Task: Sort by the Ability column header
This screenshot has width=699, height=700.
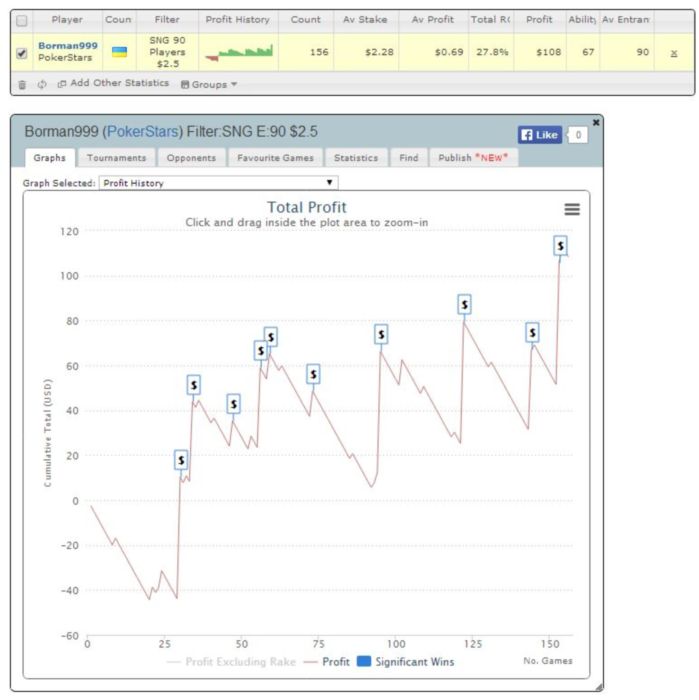Action: tap(582, 20)
